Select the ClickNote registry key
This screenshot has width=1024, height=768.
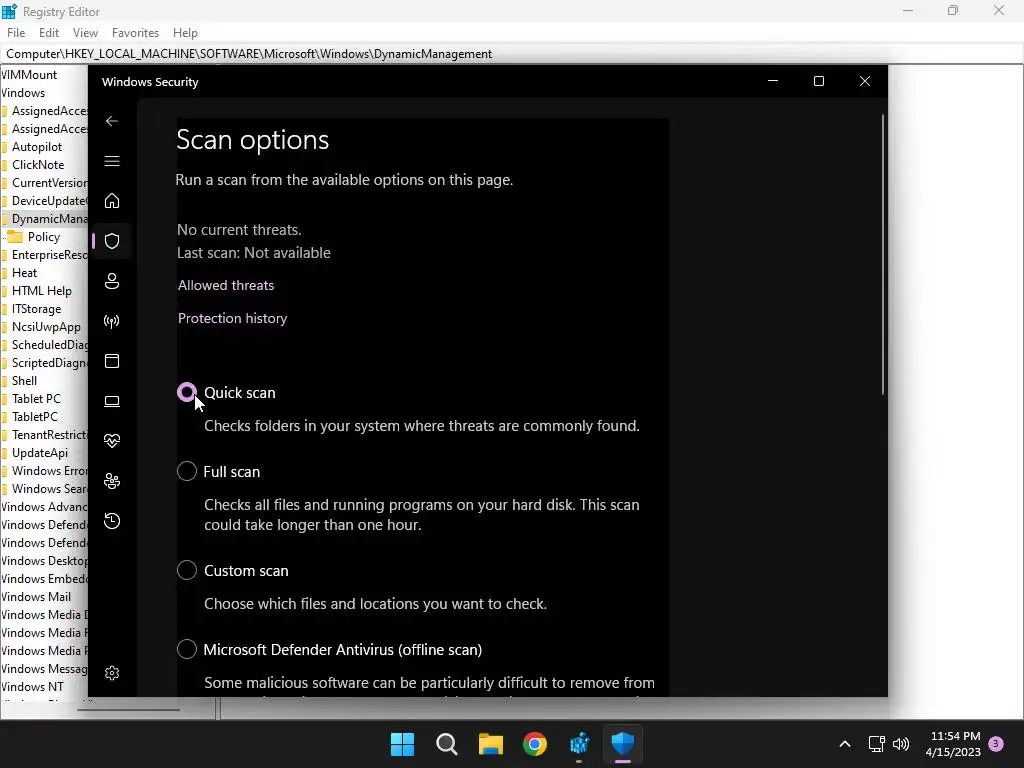[x=38, y=165]
